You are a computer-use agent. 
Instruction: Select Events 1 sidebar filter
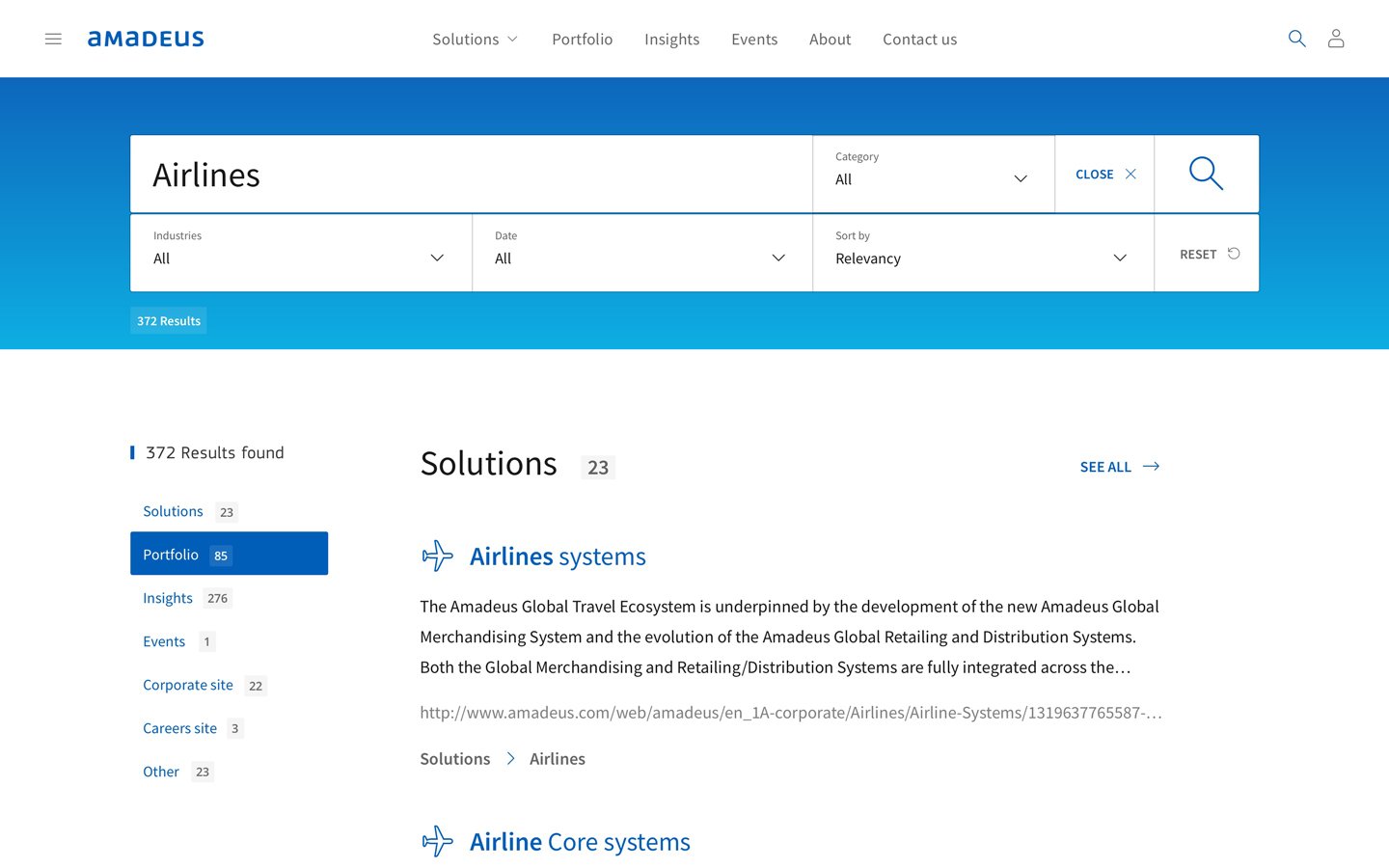click(229, 641)
